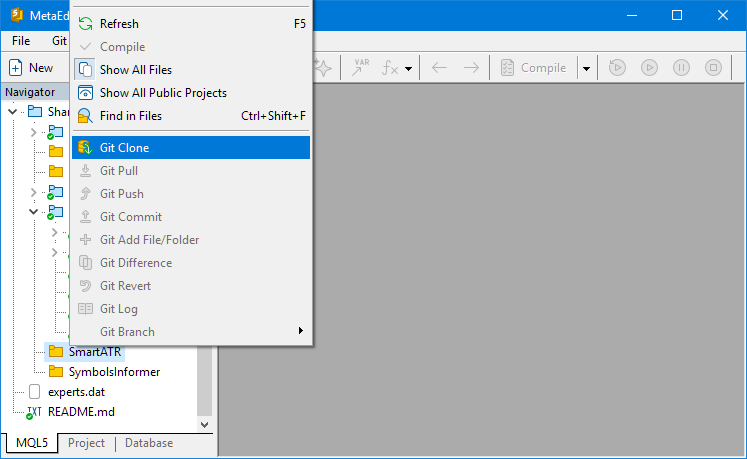Image resolution: width=747 pixels, height=459 pixels.
Task: Click Git Log menu item
Action: tap(191, 309)
